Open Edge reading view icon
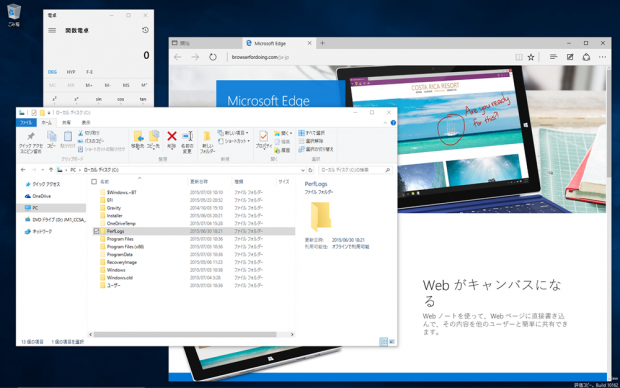Screen dimensions: 620x388 [519, 57]
